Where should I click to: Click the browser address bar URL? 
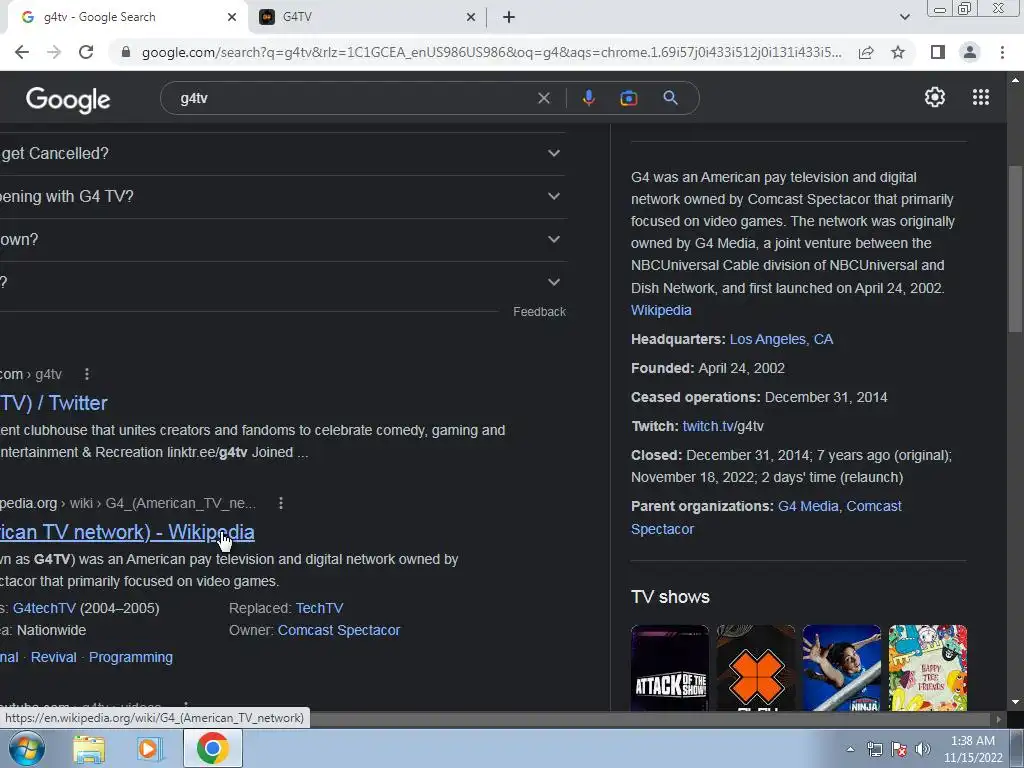tap(491, 52)
